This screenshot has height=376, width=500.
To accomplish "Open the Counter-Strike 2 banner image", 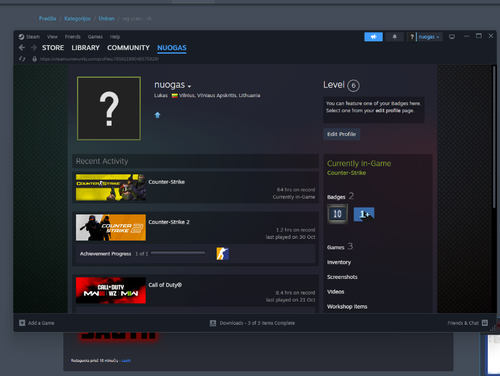I will (111, 227).
